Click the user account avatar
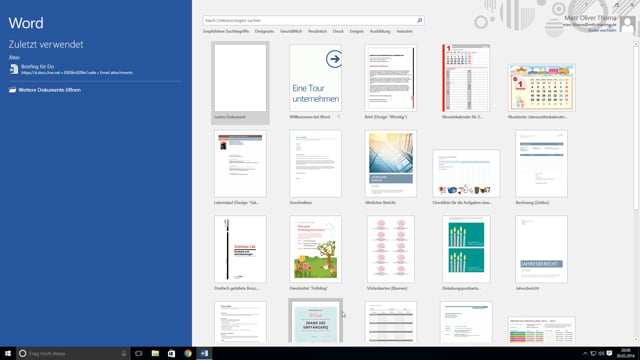Image resolution: width=640 pixels, height=360 pixels. click(x=627, y=25)
